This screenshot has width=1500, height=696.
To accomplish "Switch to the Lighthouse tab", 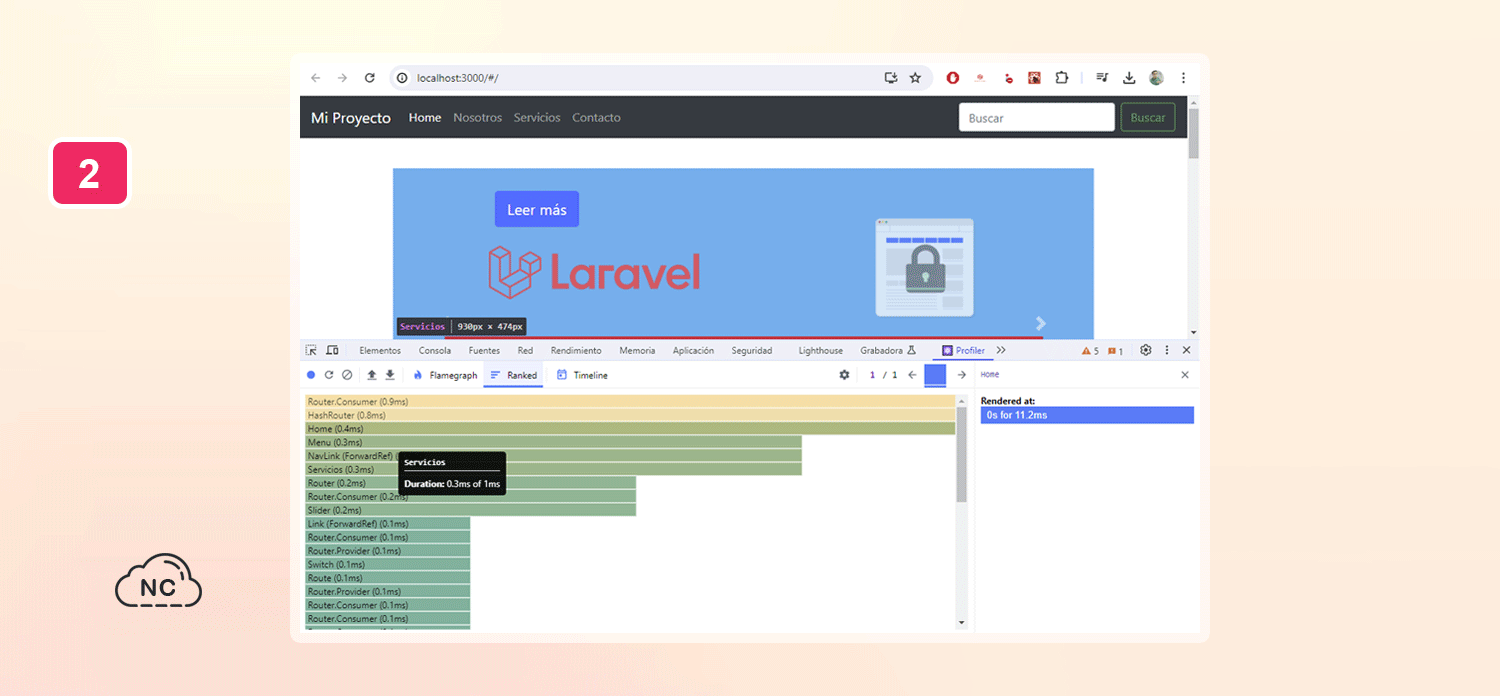I will [821, 351].
